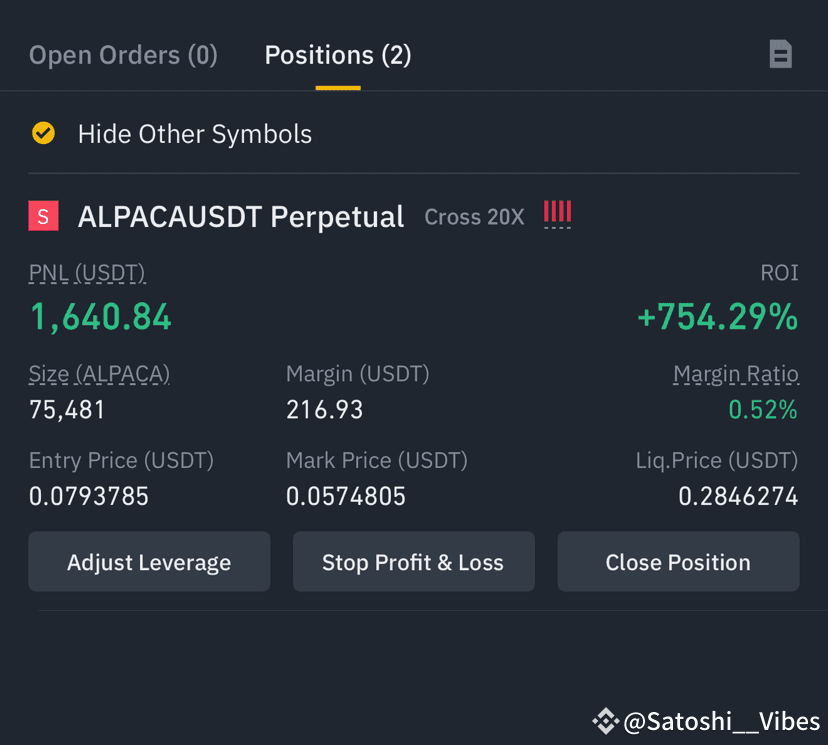Select the Positions (2) tab

coord(338,55)
